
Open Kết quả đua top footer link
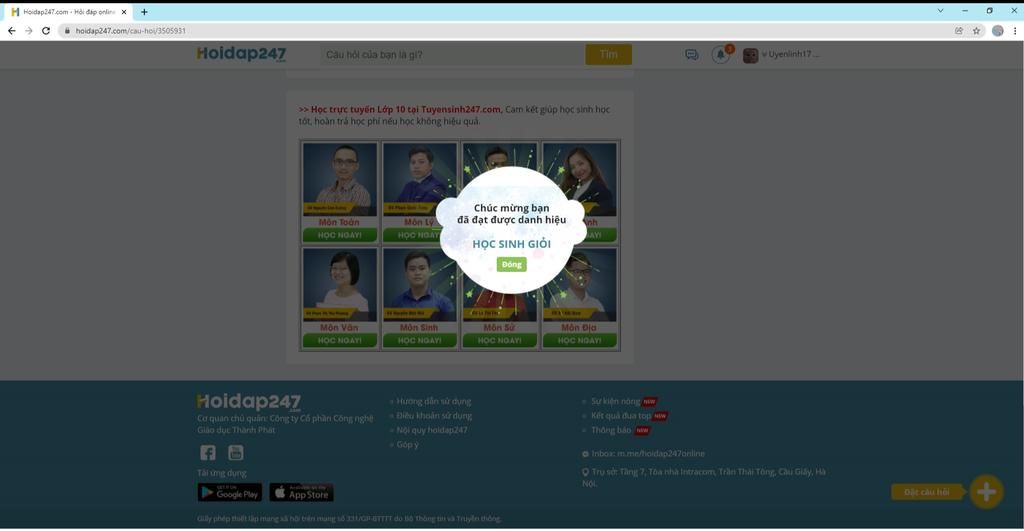coord(620,415)
